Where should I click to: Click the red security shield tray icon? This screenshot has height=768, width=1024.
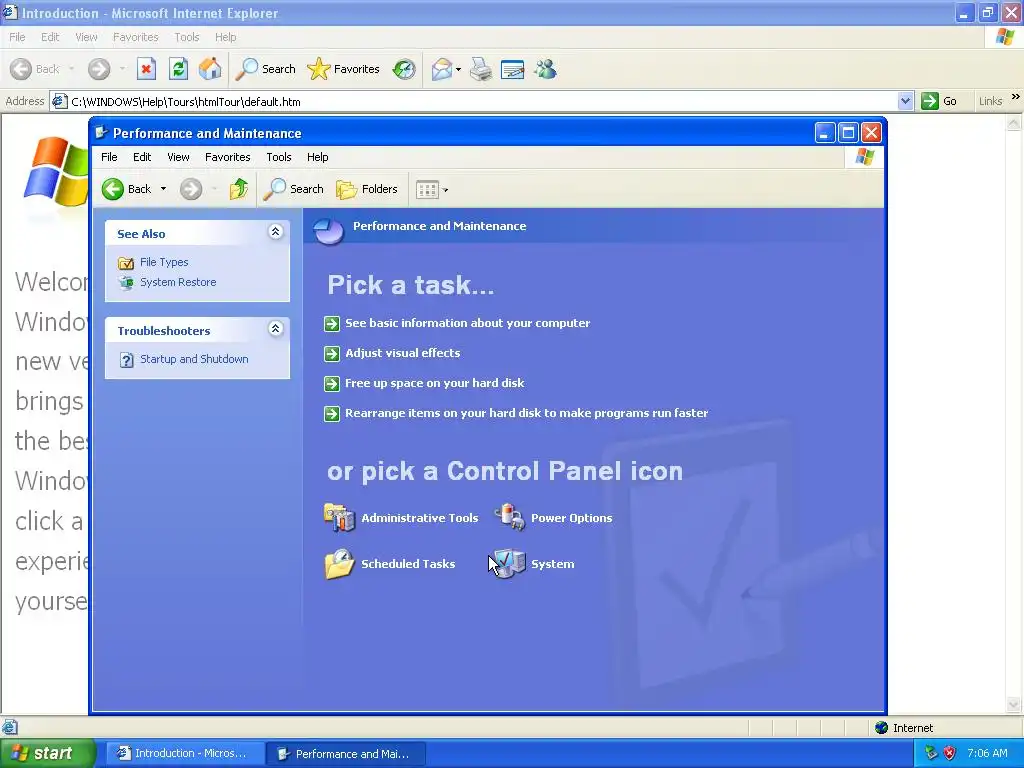click(950, 753)
